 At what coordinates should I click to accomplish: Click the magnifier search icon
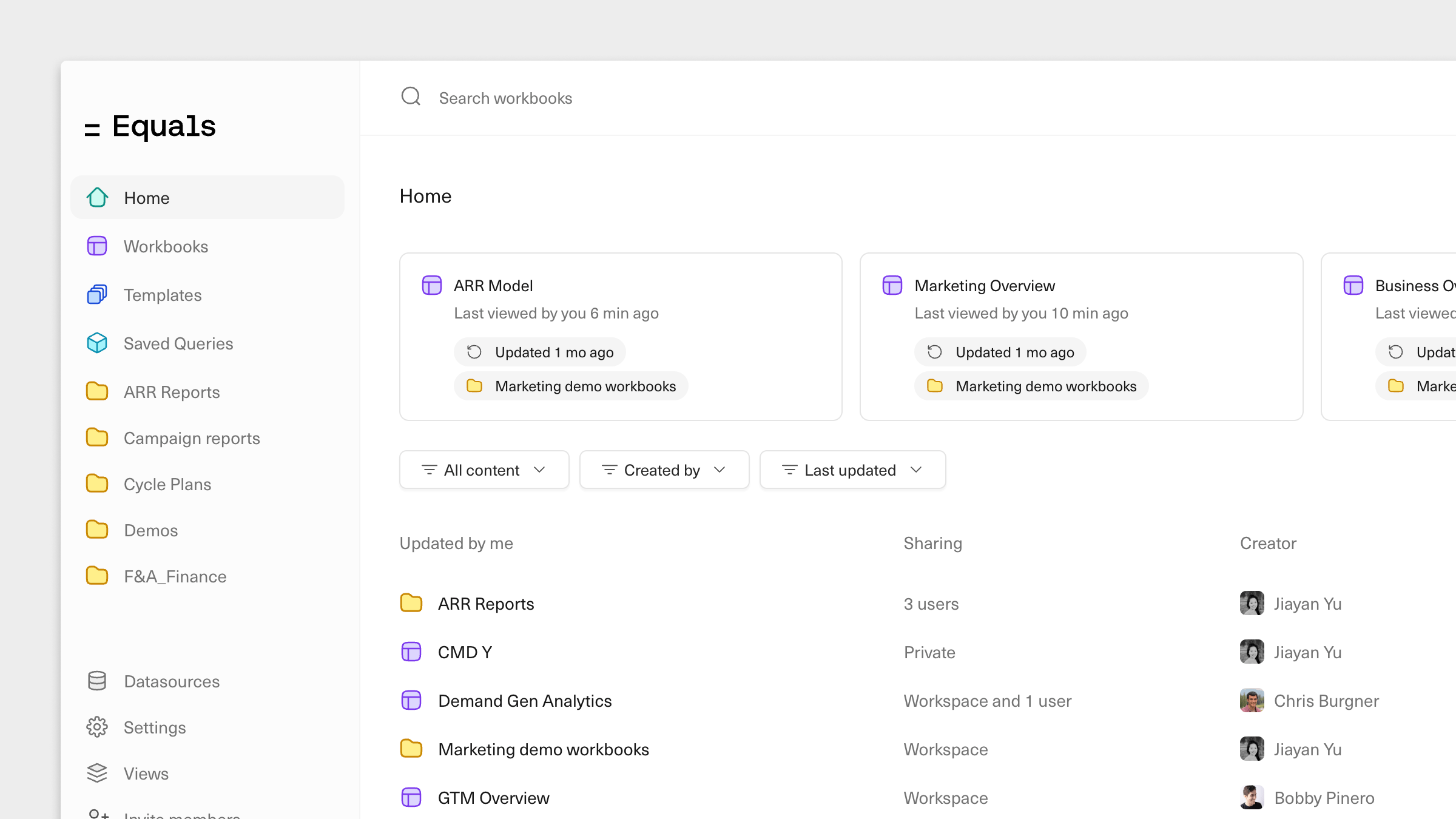pos(411,96)
